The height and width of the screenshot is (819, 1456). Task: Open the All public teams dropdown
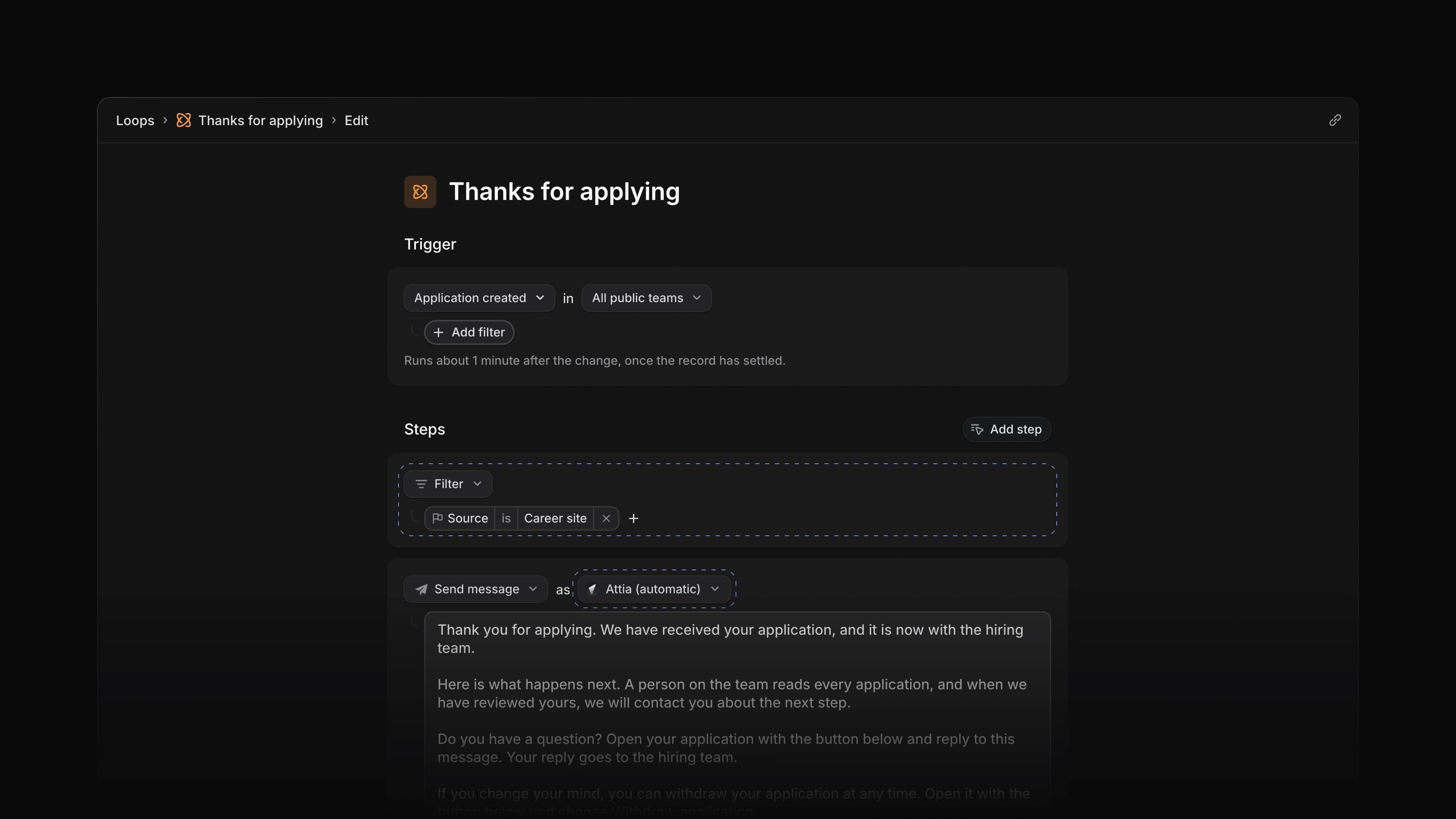(646, 298)
